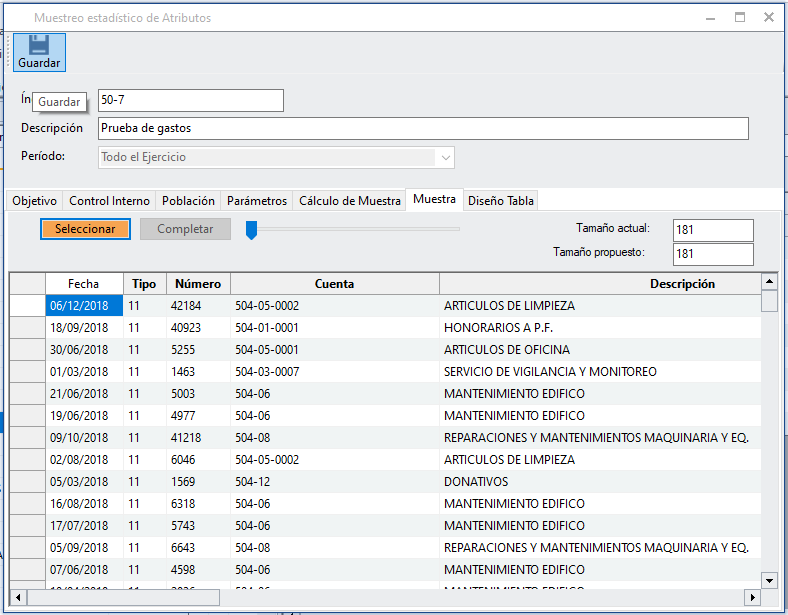Click the Tamaño actual input field
Image resolution: width=788 pixels, height=615 pixels.
click(x=712, y=230)
